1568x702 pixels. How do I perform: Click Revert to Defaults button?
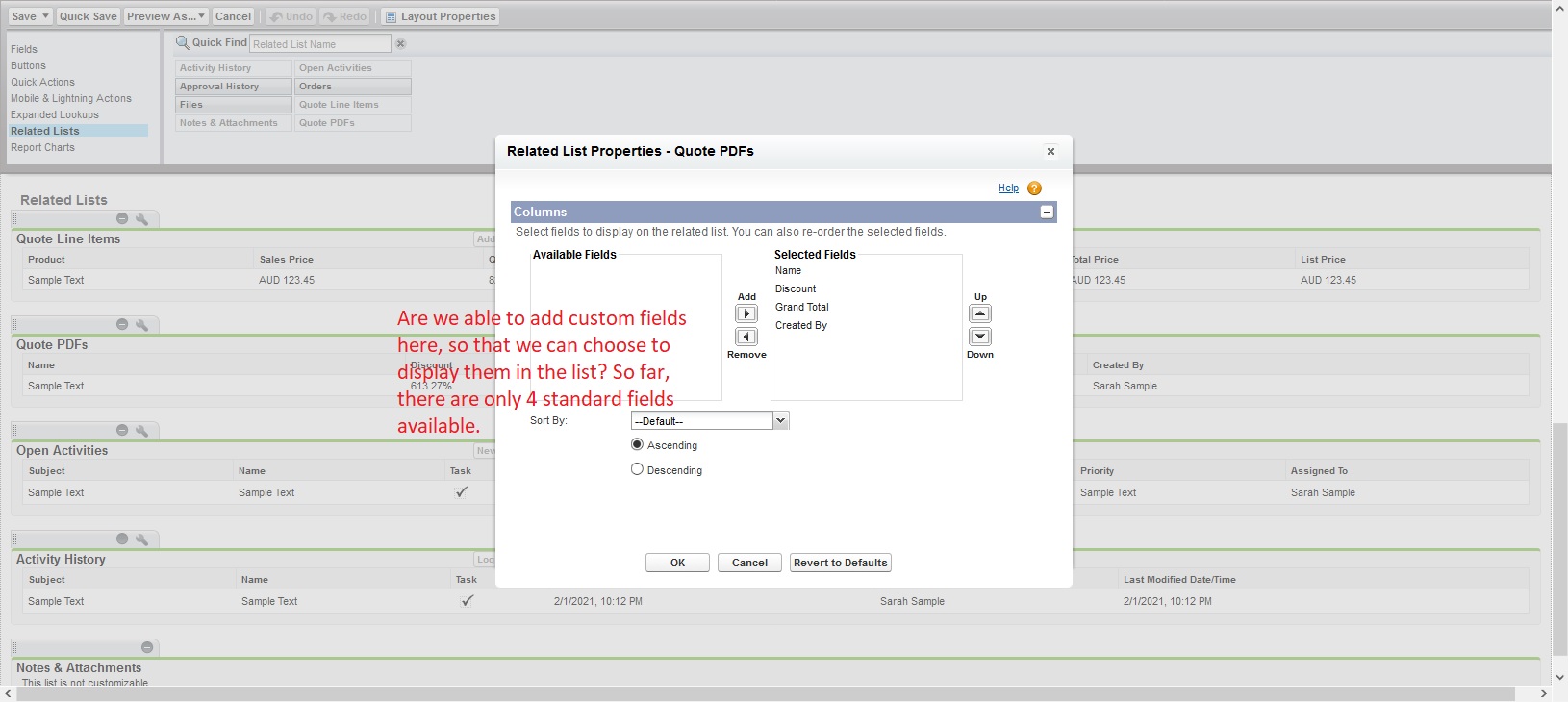pyautogui.click(x=840, y=563)
